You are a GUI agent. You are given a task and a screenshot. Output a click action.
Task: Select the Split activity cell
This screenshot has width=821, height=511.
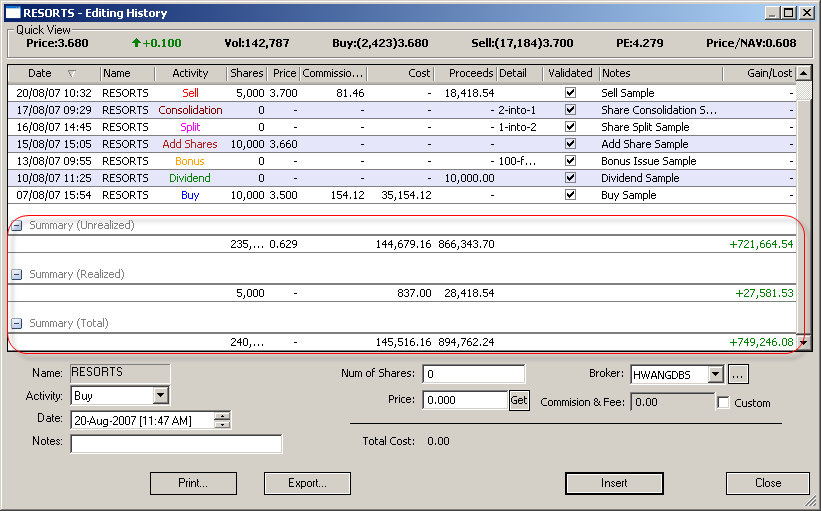tap(191, 127)
